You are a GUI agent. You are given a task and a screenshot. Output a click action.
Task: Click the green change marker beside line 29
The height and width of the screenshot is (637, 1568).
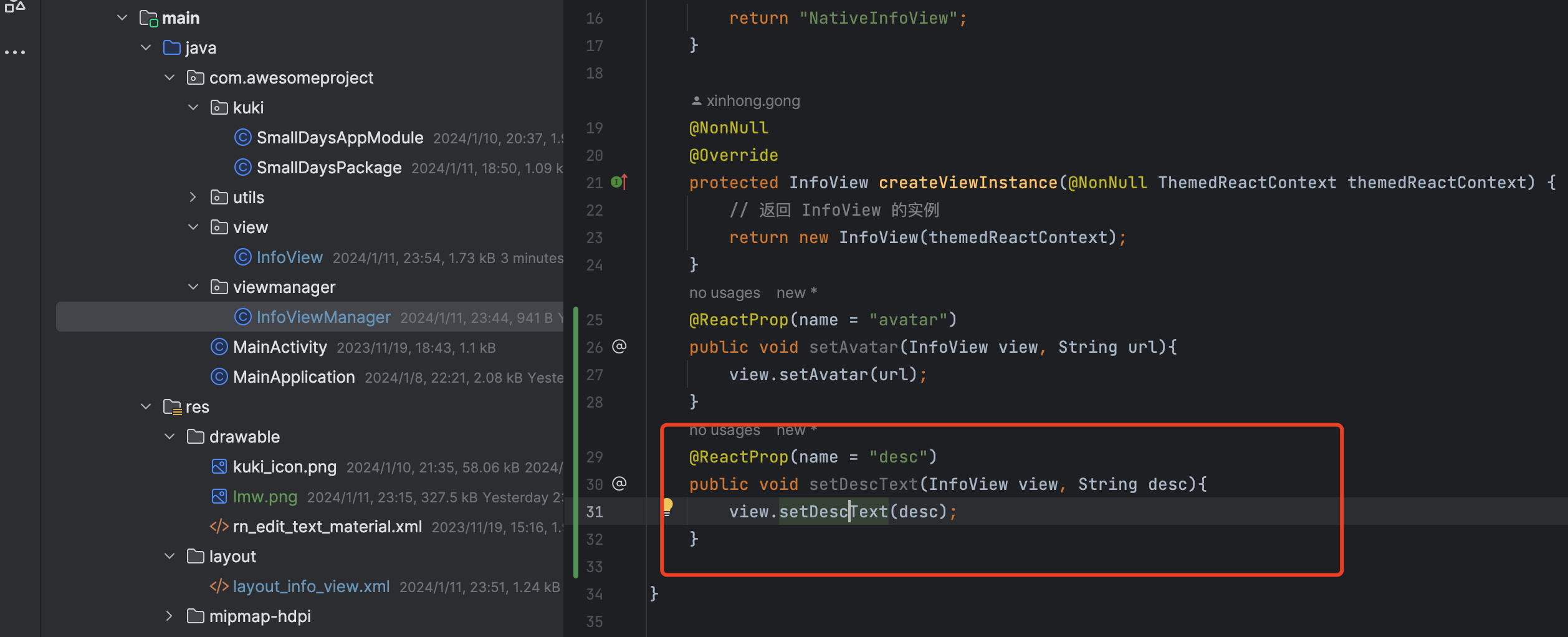click(x=576, y=457)
